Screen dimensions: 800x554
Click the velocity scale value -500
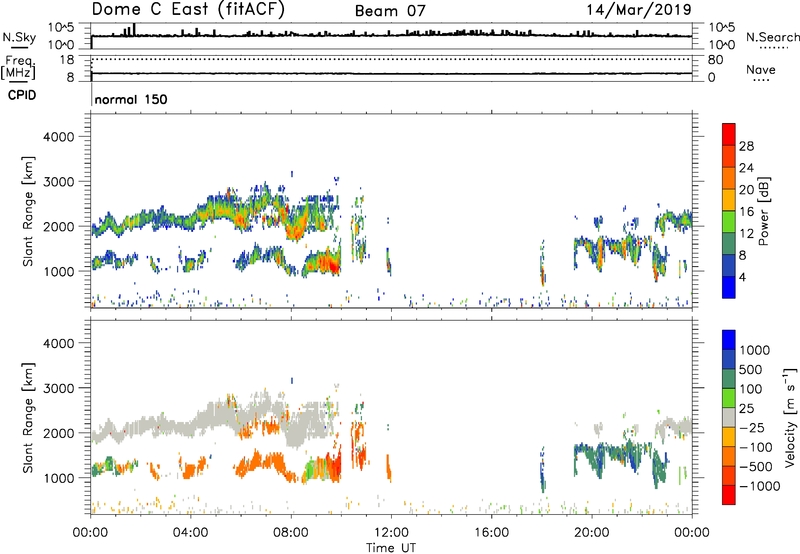tap(756, 467)
